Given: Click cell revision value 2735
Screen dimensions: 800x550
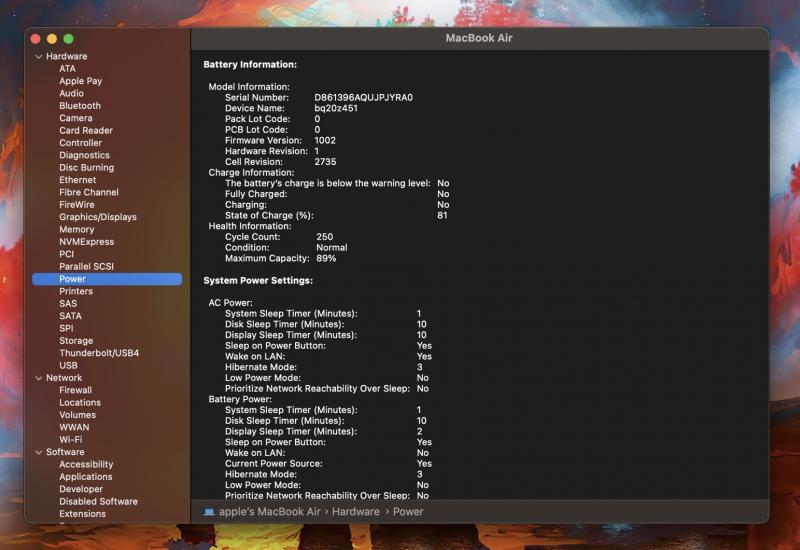Looking at the screenshot, I should [x=325, y=162].
